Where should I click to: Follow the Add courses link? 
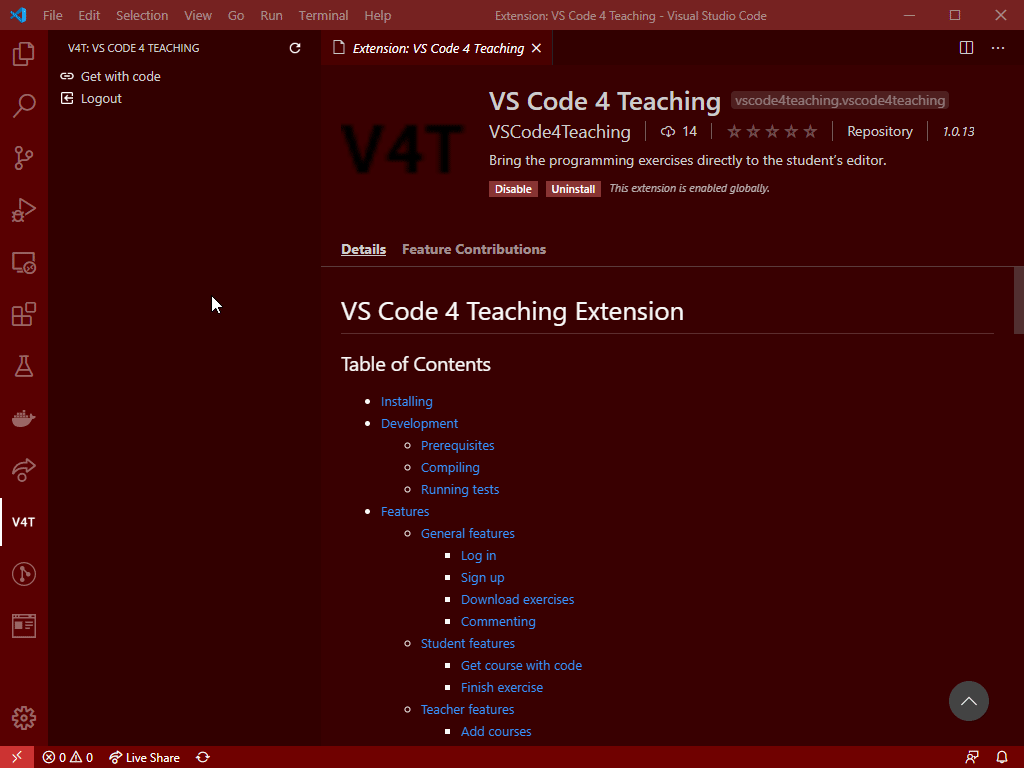click(496, 731)
